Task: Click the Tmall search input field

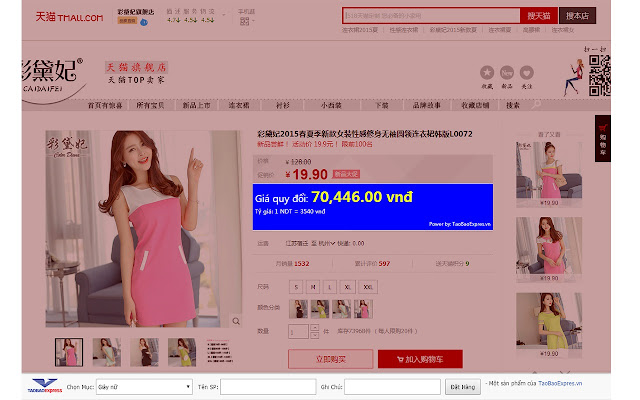Action: (431, 16)
